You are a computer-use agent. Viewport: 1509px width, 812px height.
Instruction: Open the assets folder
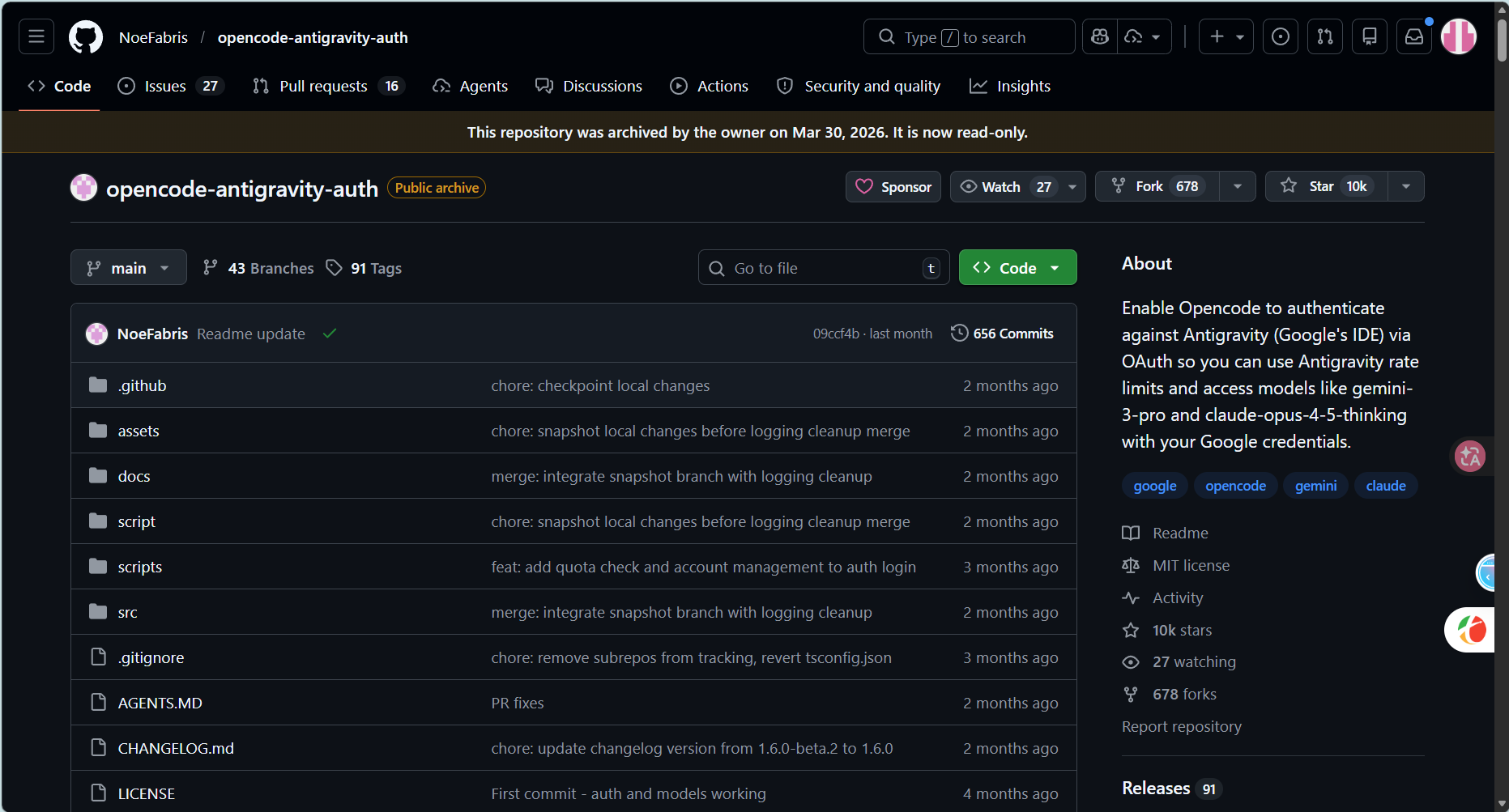[139, 431]
